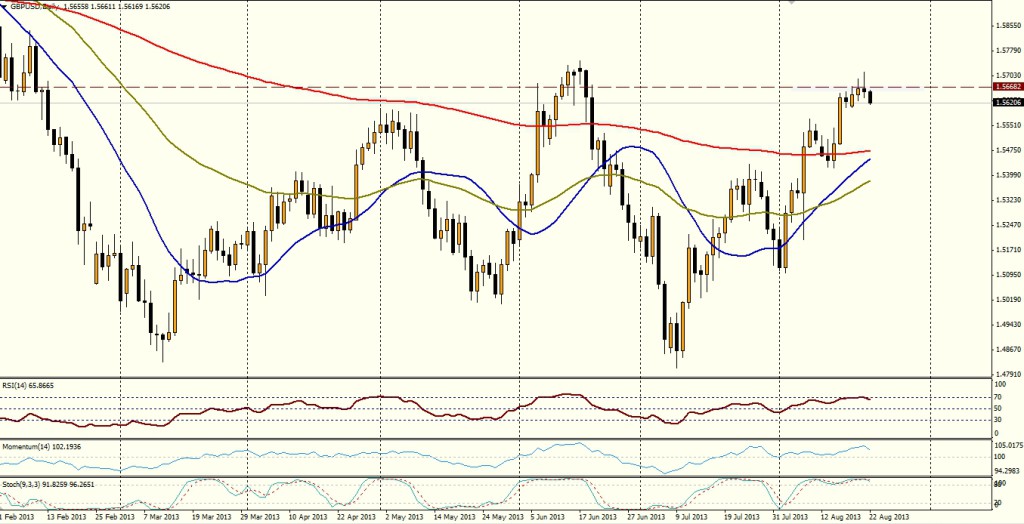Click the chart shift triangle marker at top
Screen dimensions: 1024x524
click(794, 3)
